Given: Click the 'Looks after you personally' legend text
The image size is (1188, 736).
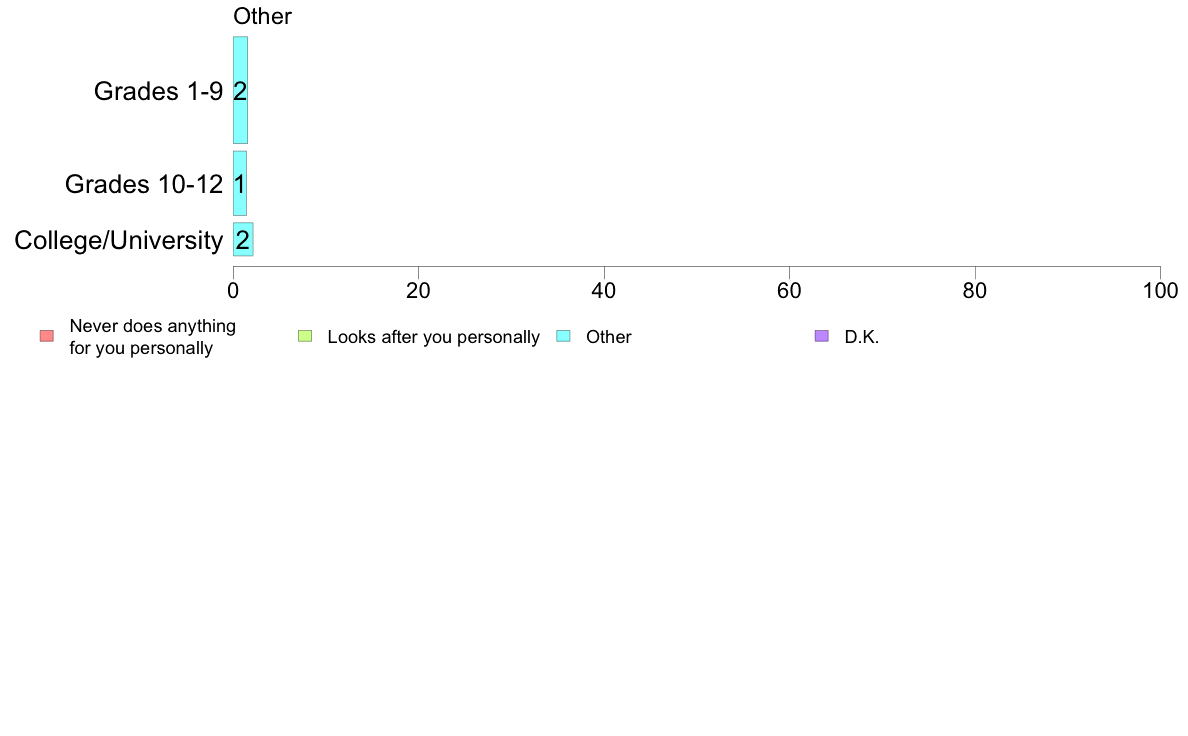Looking at the screenshot, I should 433,337.
